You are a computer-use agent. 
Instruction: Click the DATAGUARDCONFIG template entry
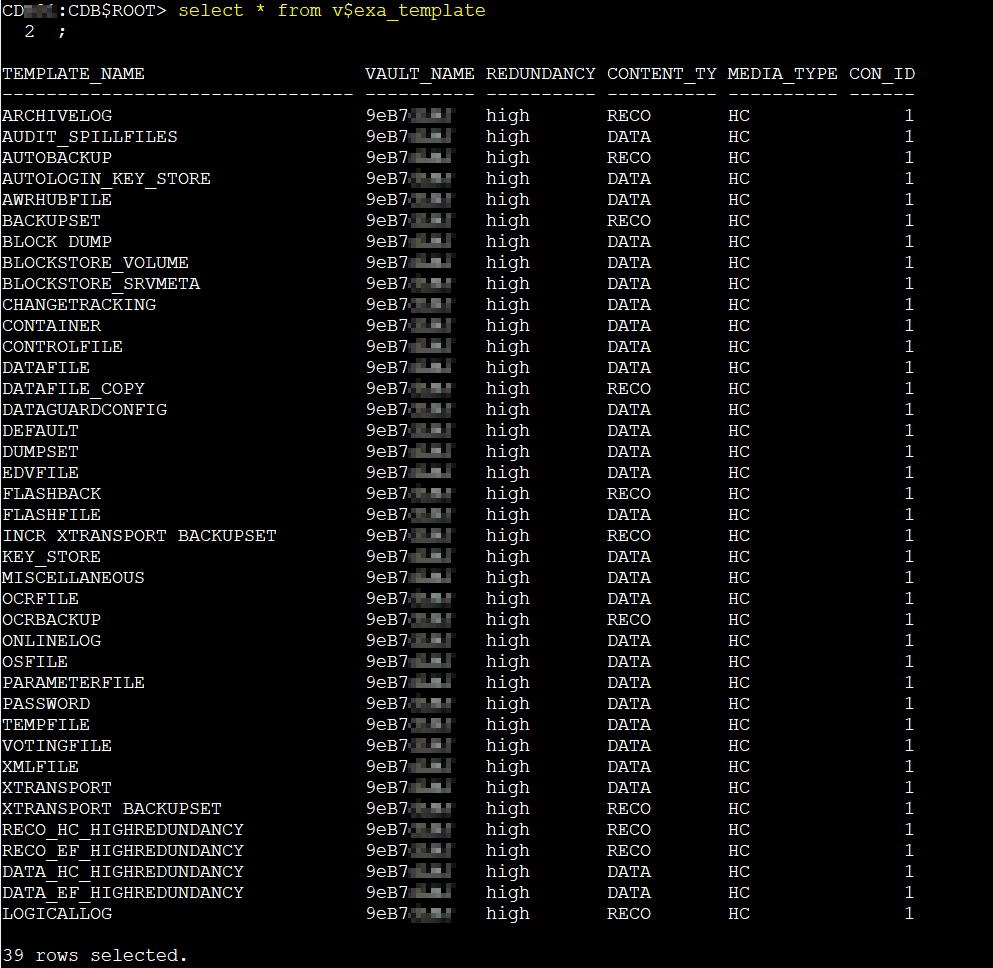[84, 410]
